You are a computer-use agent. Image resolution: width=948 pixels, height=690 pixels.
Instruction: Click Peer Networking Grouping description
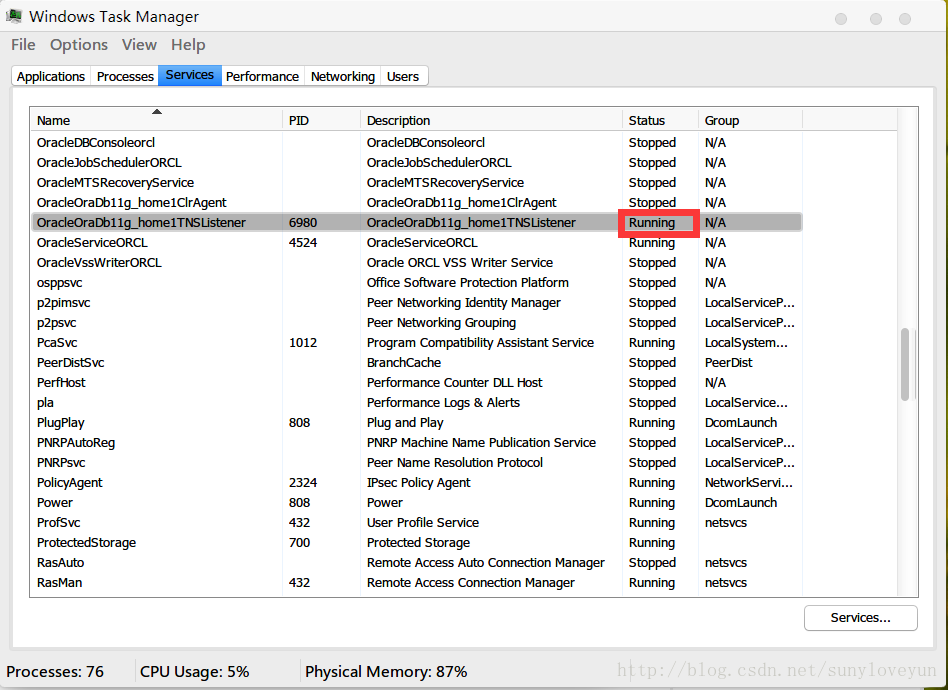441,322
